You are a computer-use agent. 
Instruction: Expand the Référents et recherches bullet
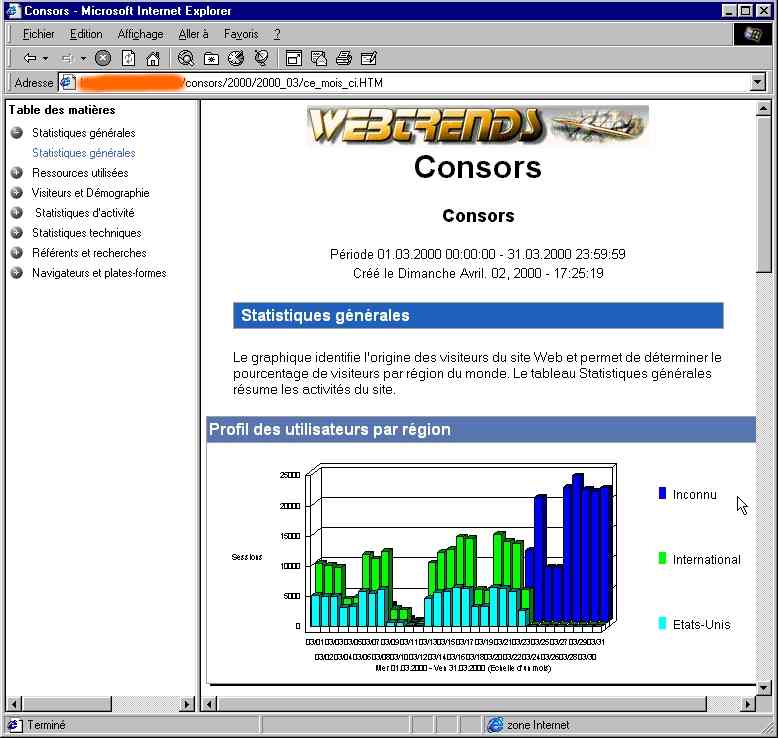click(x=17, y=253)
